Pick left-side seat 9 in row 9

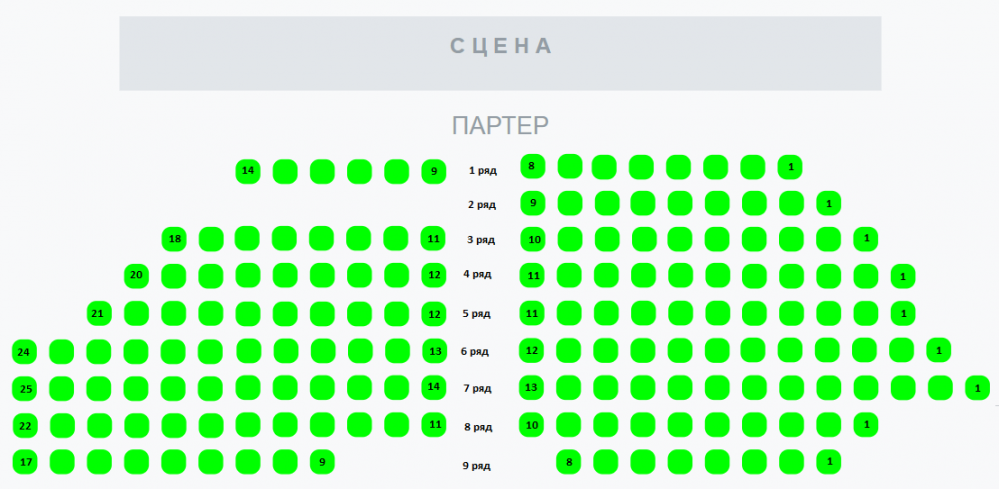click(x=322, y=462)
